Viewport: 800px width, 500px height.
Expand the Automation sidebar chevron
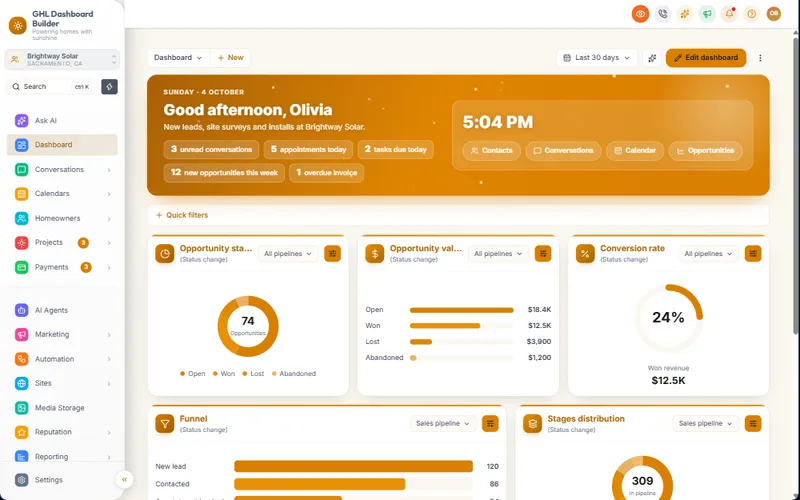[x=109, y=359]
